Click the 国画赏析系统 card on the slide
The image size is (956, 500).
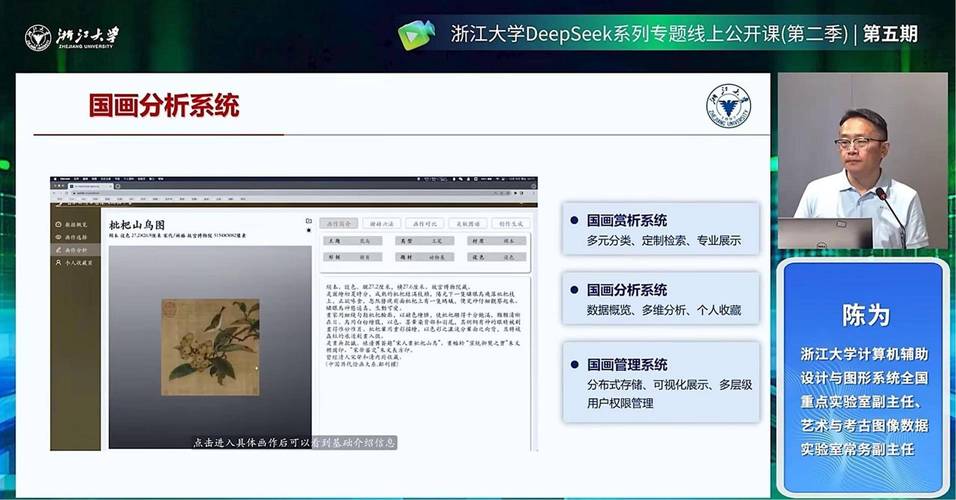661,229
